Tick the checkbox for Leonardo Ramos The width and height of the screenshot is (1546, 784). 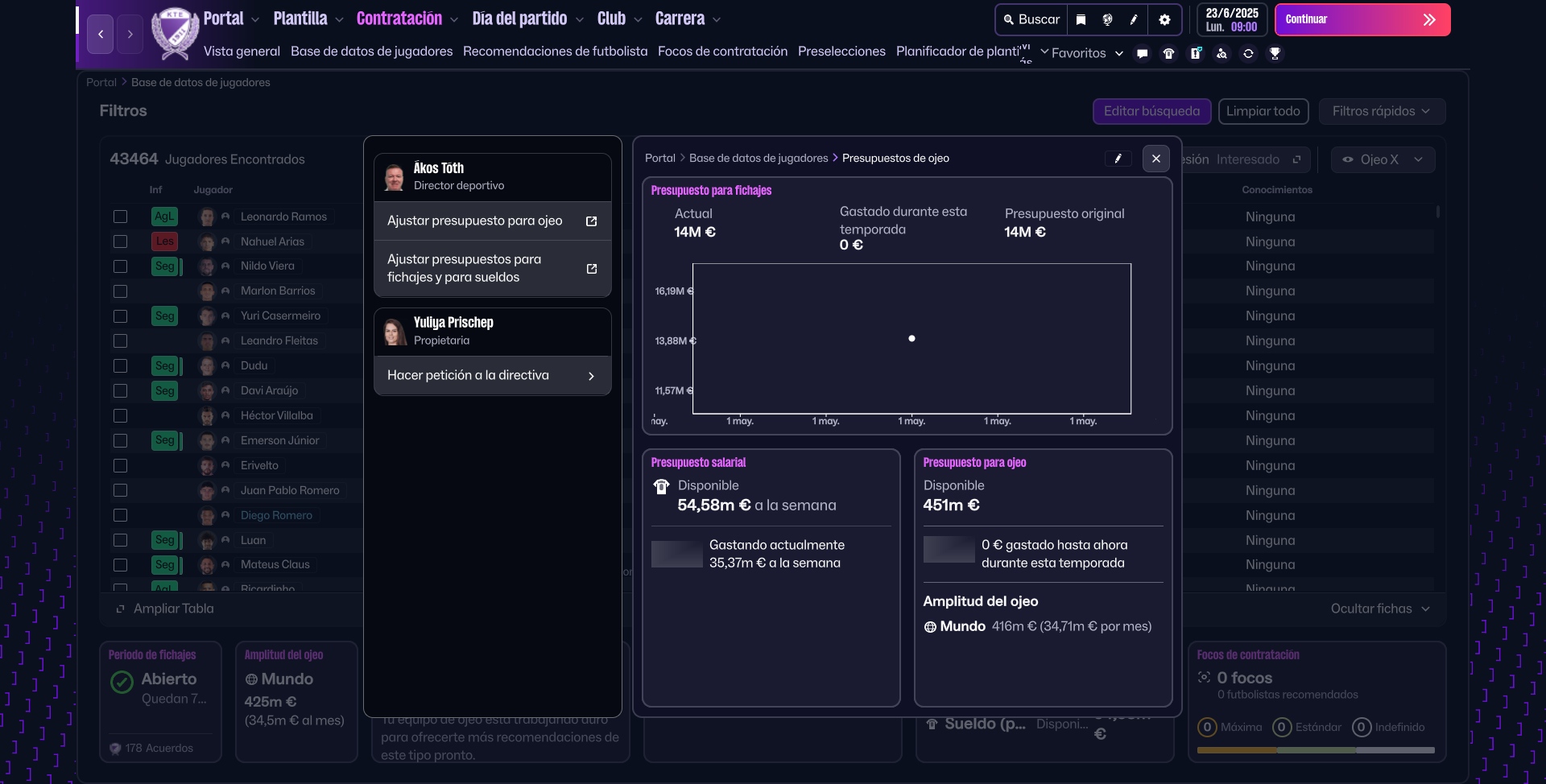tap(121, 217)
